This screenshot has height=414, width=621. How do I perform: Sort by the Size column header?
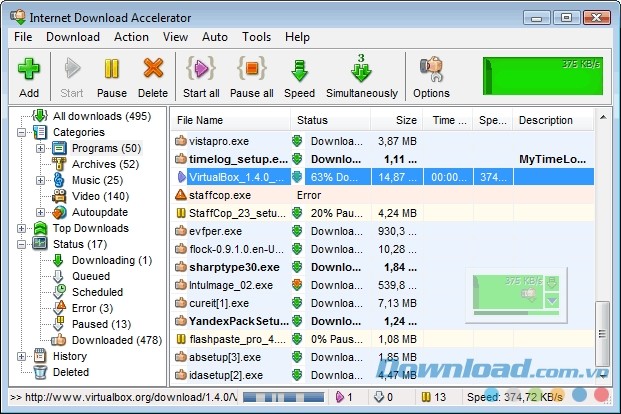coord(396,120)
